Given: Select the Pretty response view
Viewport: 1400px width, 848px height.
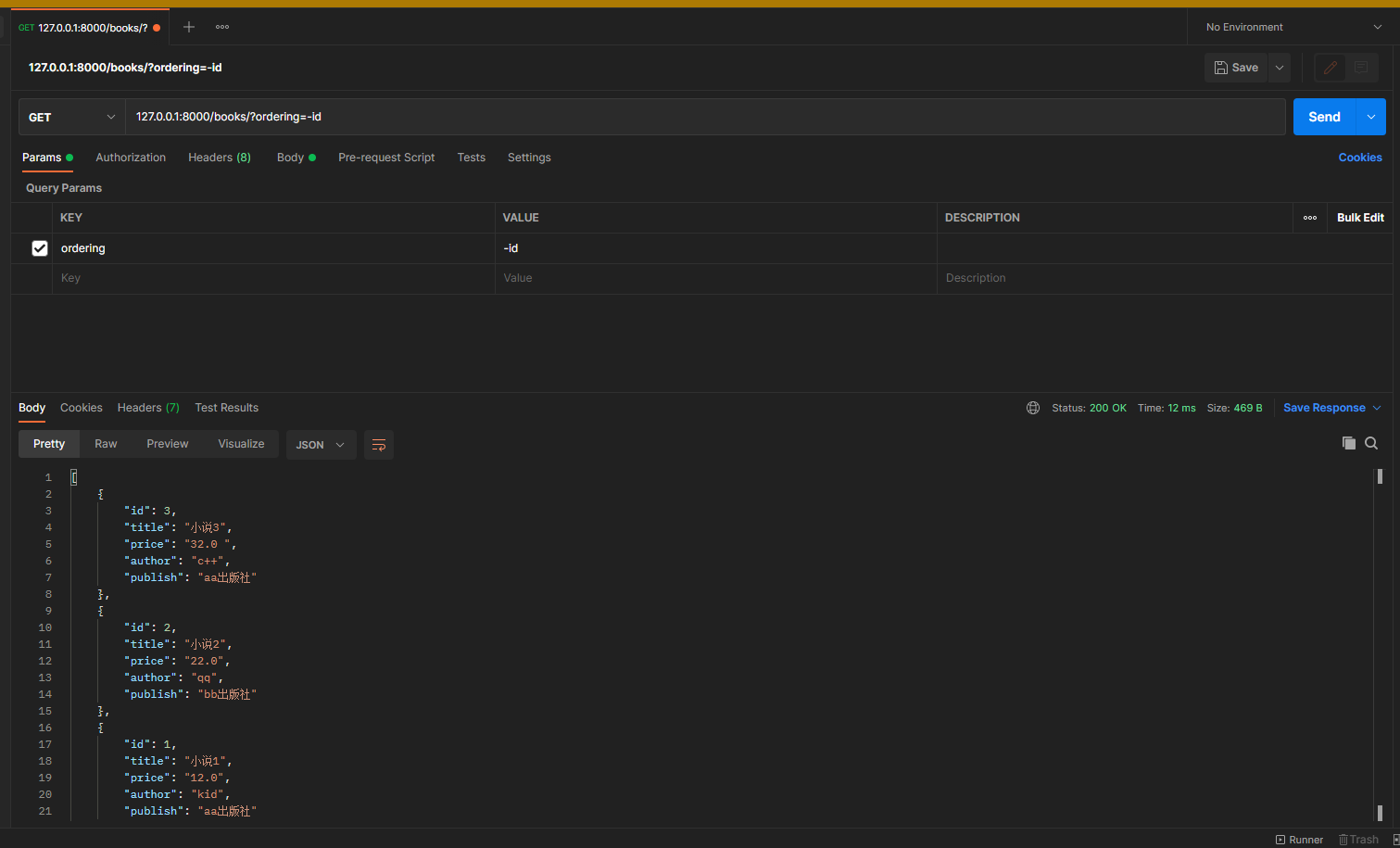Looking at the screenshot, I should 49,444.
